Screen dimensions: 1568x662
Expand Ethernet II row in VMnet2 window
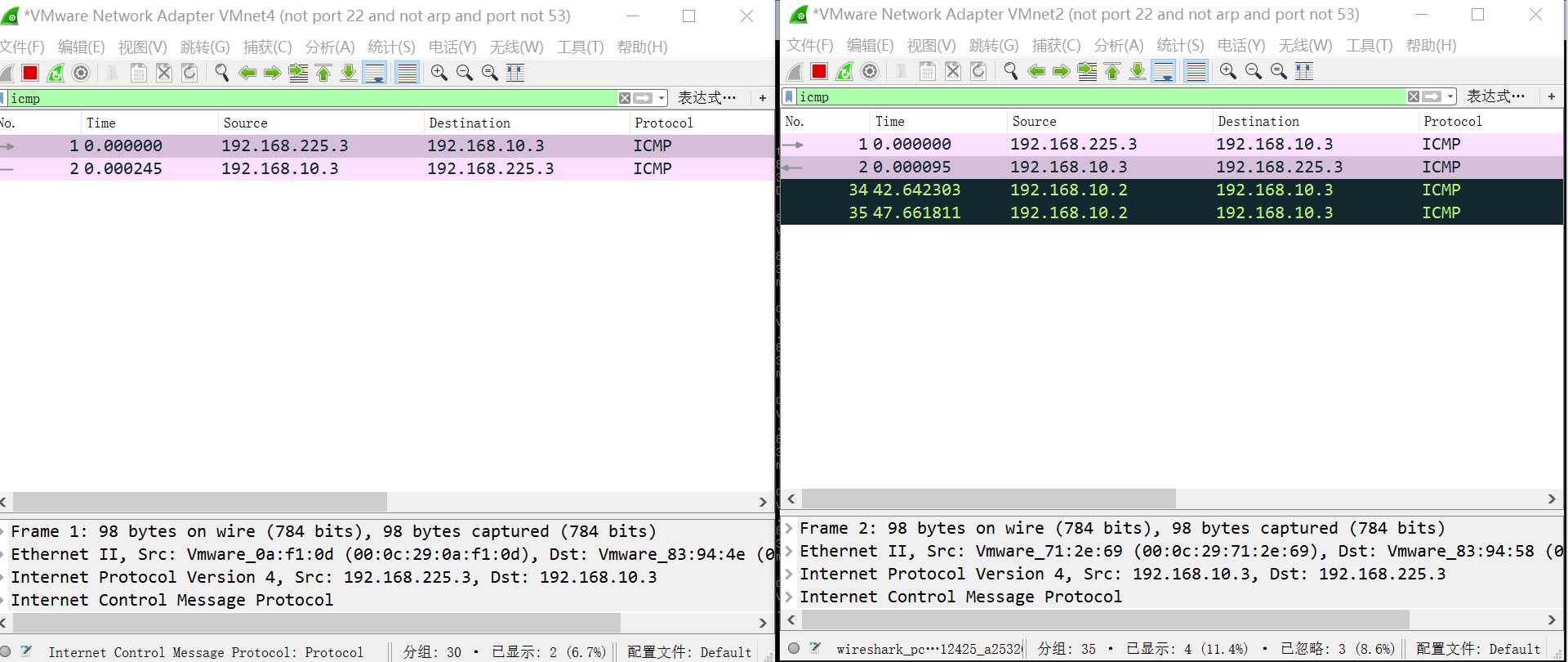click(x=789, y=551)
